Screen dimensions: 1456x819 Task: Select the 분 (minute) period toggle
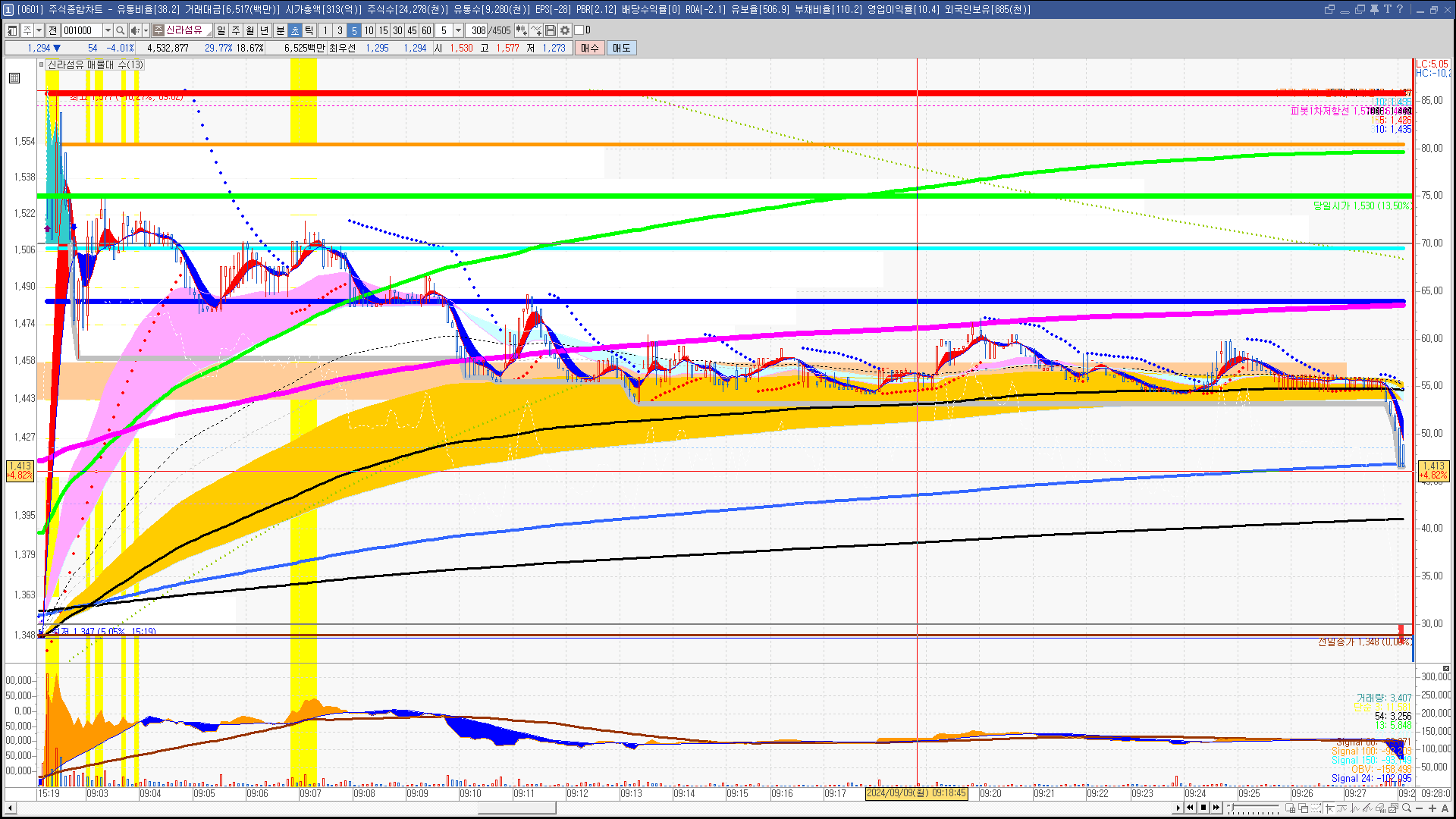(280, 30)
